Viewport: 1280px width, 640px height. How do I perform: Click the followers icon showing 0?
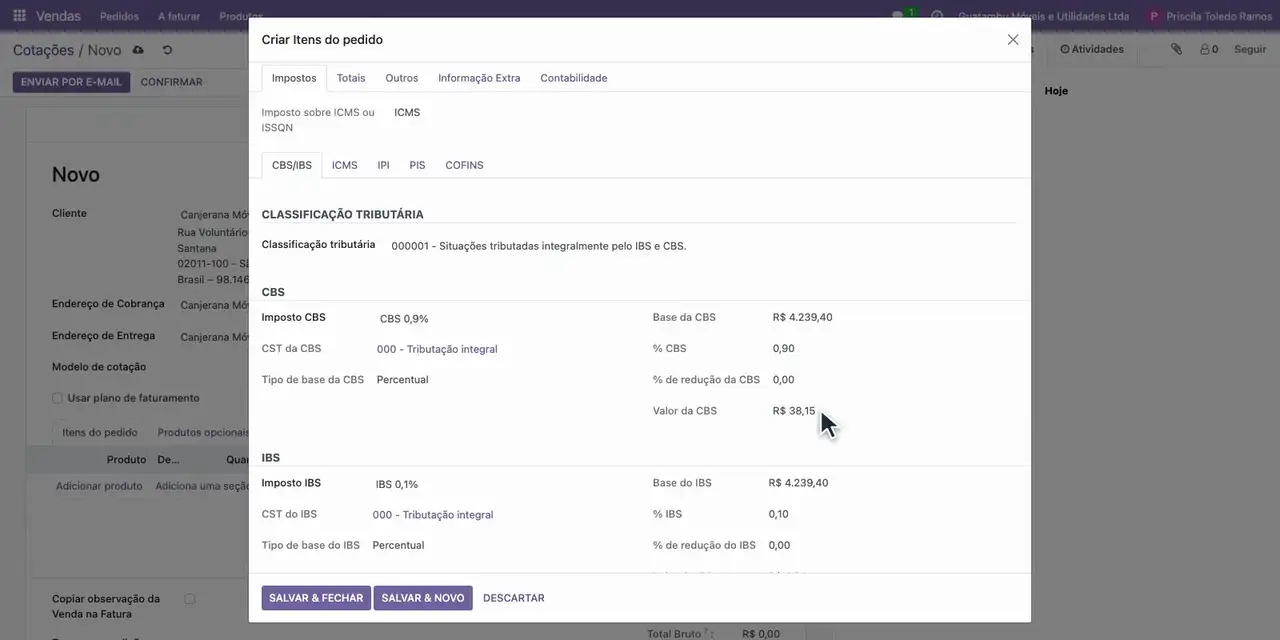pos(1209,49)
